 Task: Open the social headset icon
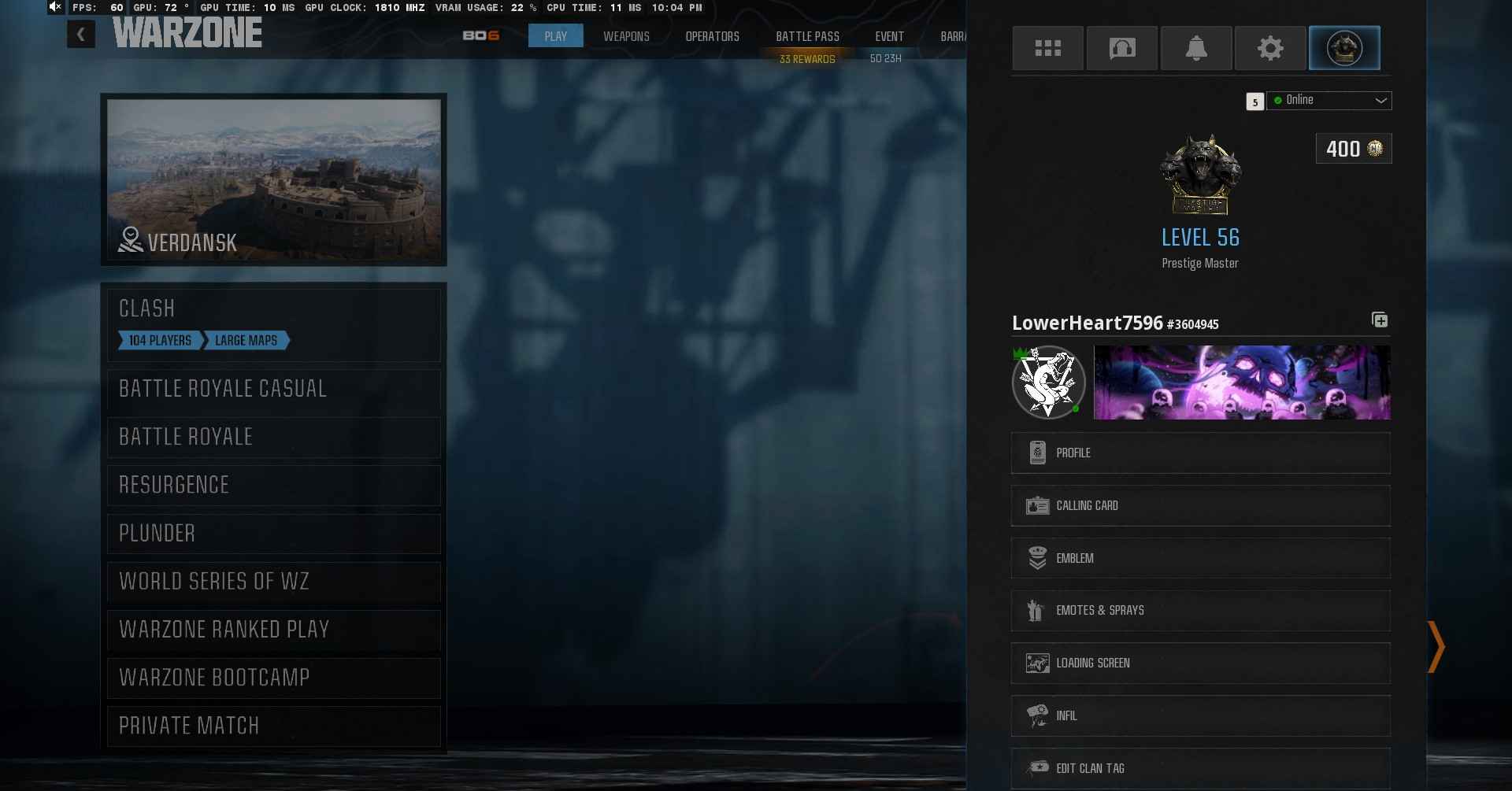point(1121,48)
